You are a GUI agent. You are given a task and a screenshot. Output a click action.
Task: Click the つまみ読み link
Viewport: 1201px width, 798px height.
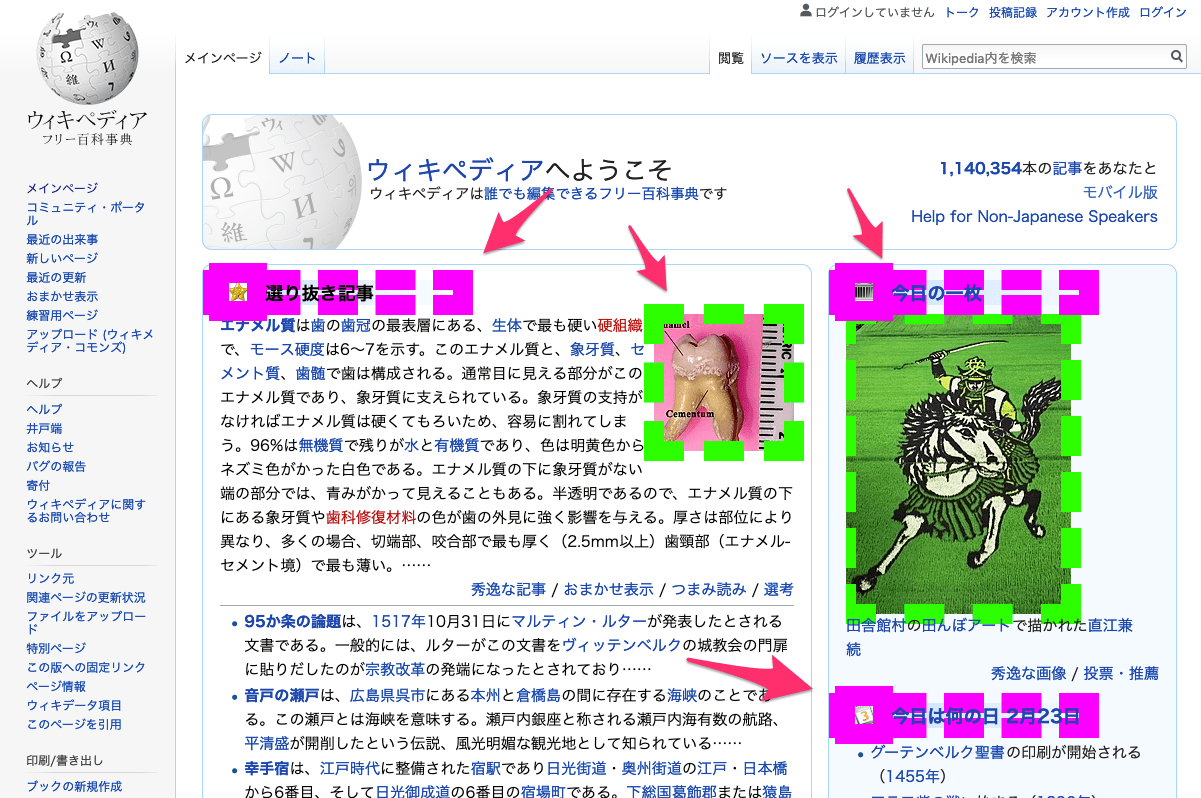coord(709,588)
